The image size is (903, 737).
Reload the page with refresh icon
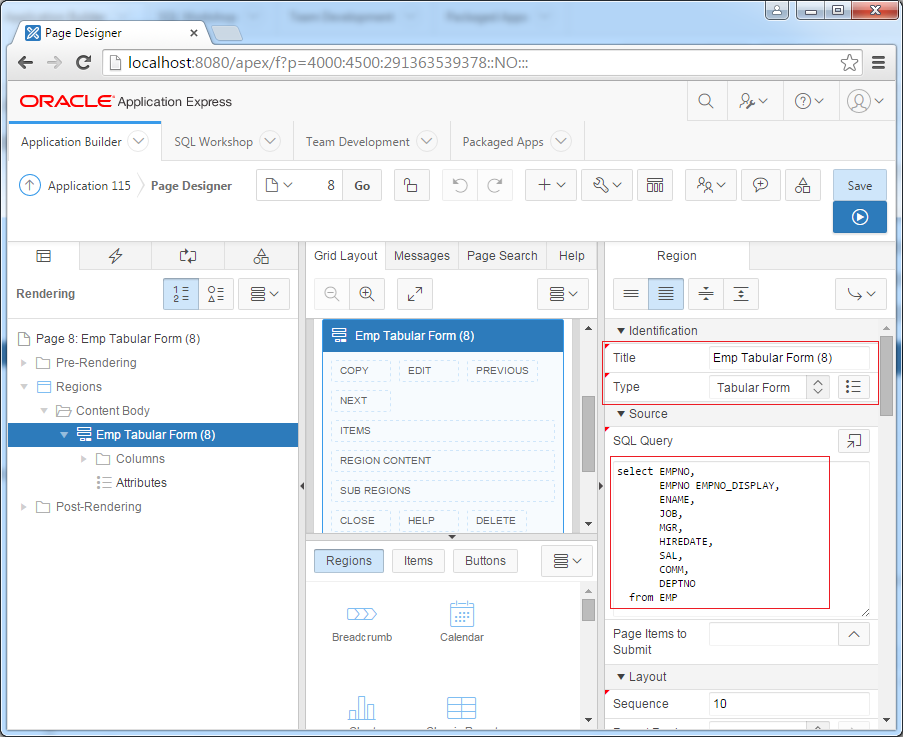click(84, 62)
